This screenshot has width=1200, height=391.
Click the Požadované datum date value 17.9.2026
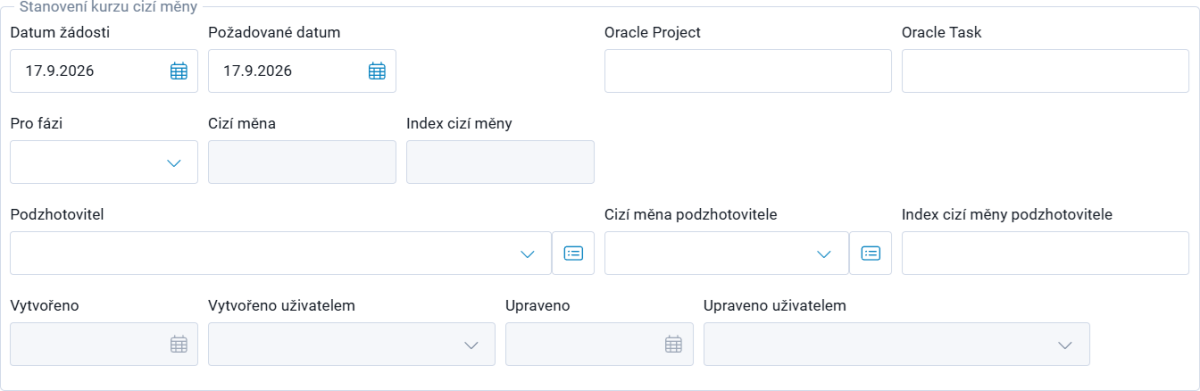(x=258, y=71)
